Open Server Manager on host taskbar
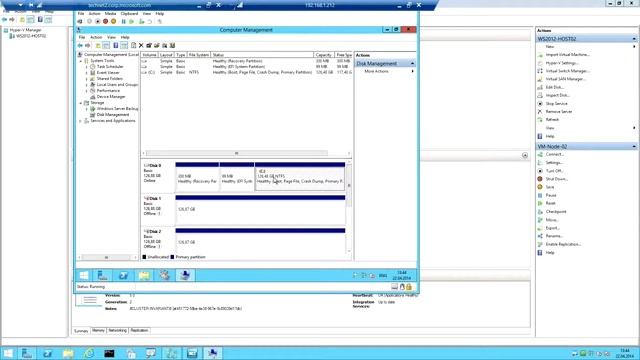640x360 pixels. pos(27,353)
